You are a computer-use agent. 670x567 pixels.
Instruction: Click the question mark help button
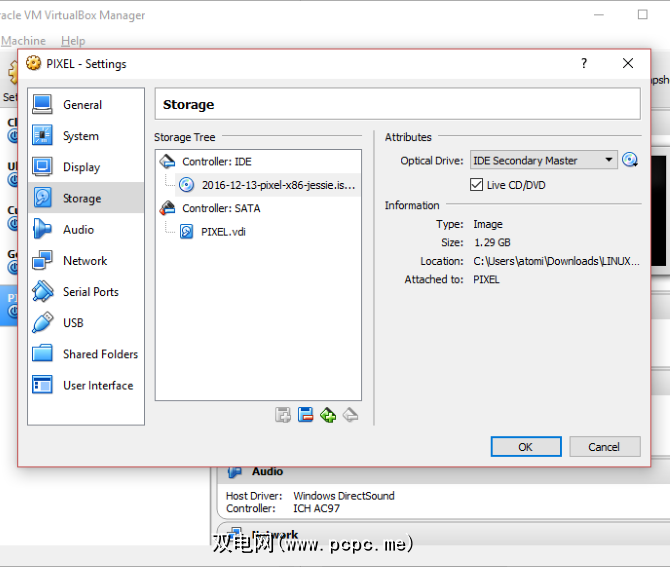[584, 63]
